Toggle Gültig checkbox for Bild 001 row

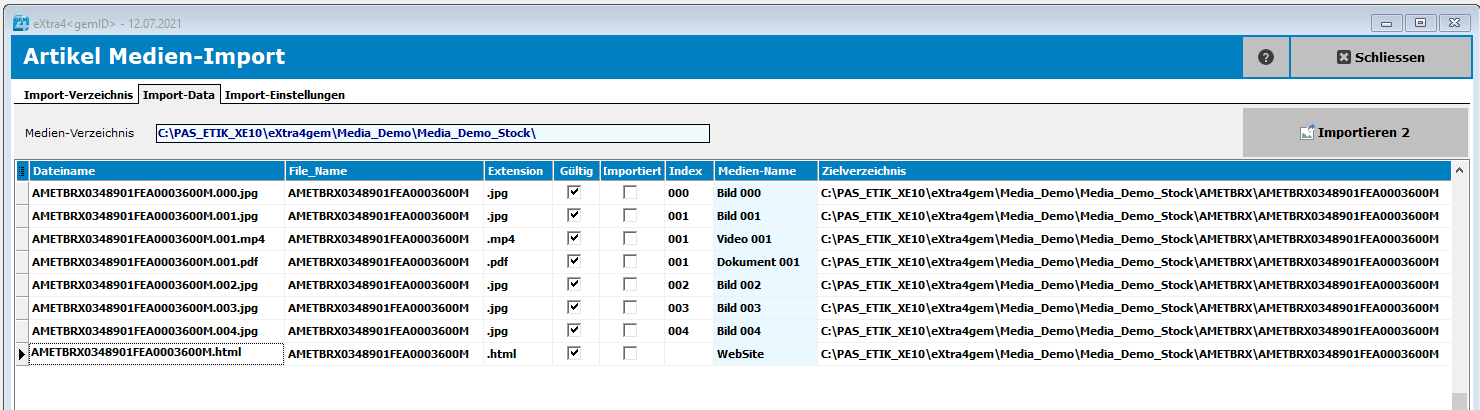pos(574,215)
